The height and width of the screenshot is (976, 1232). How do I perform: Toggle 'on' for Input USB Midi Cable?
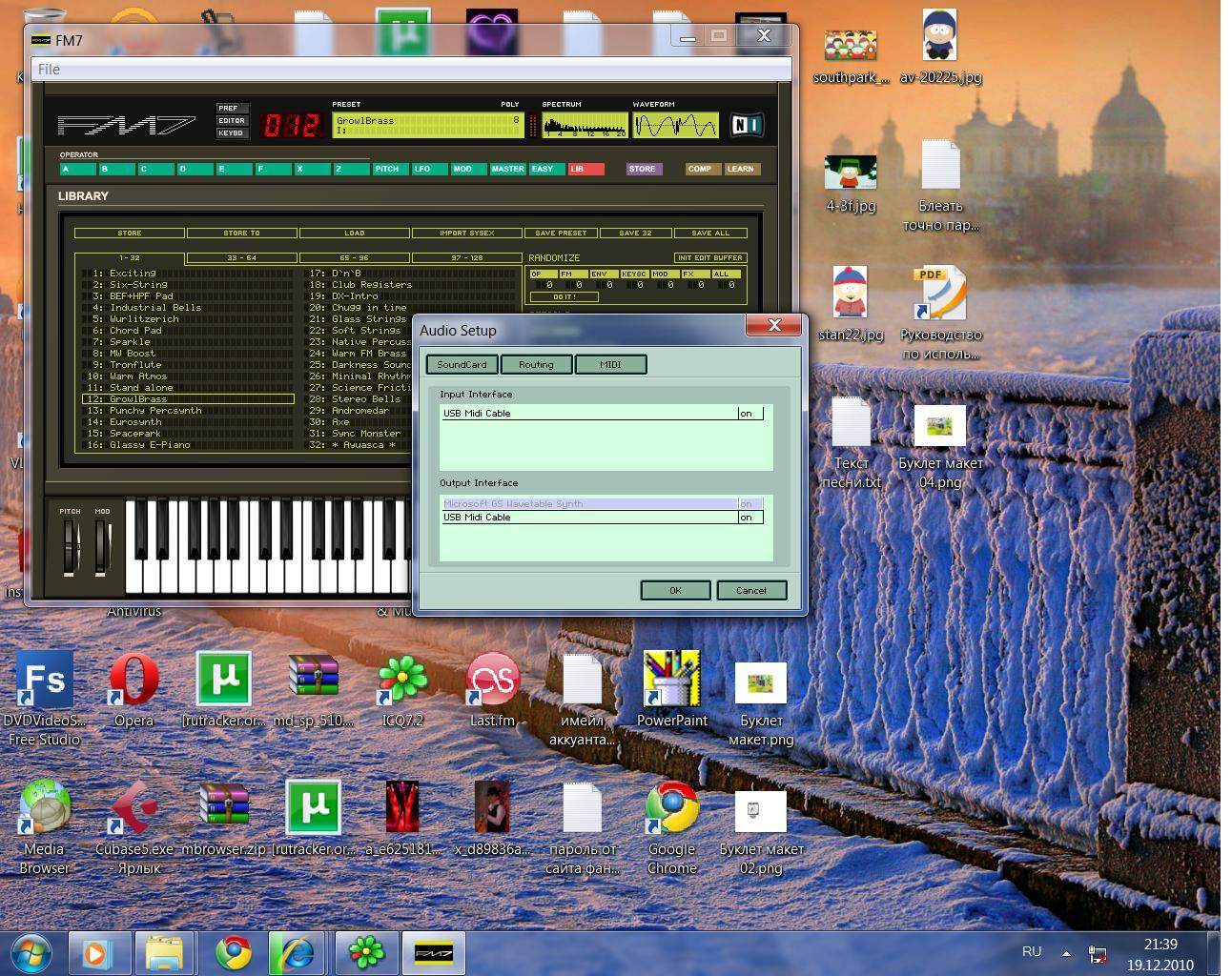coord(749,413)
